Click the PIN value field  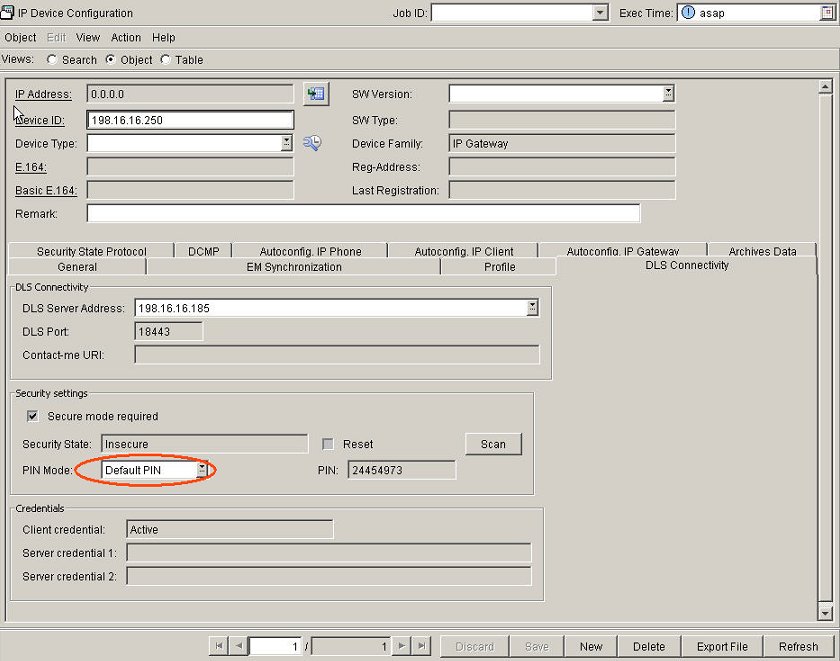click(x=401, y=470)
